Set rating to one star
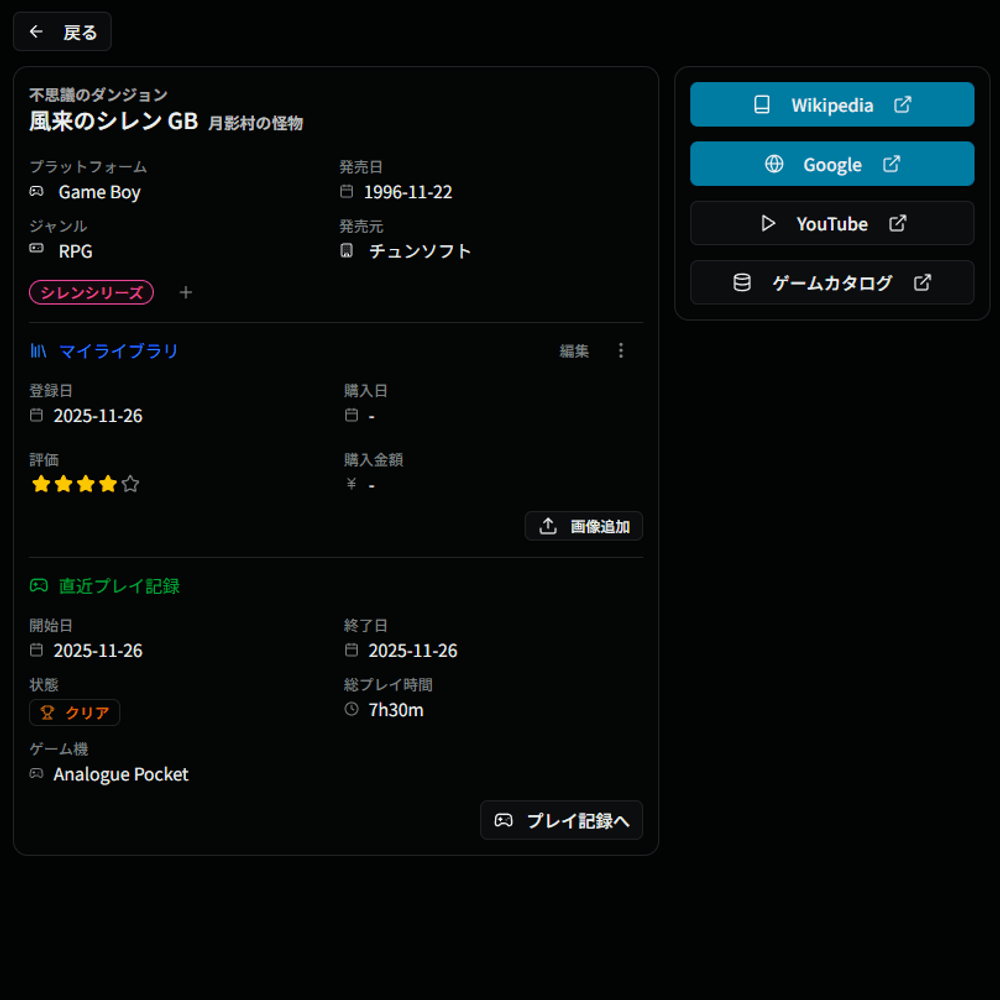Viewport: 1000px width, 1000px height. pos(41,484)
